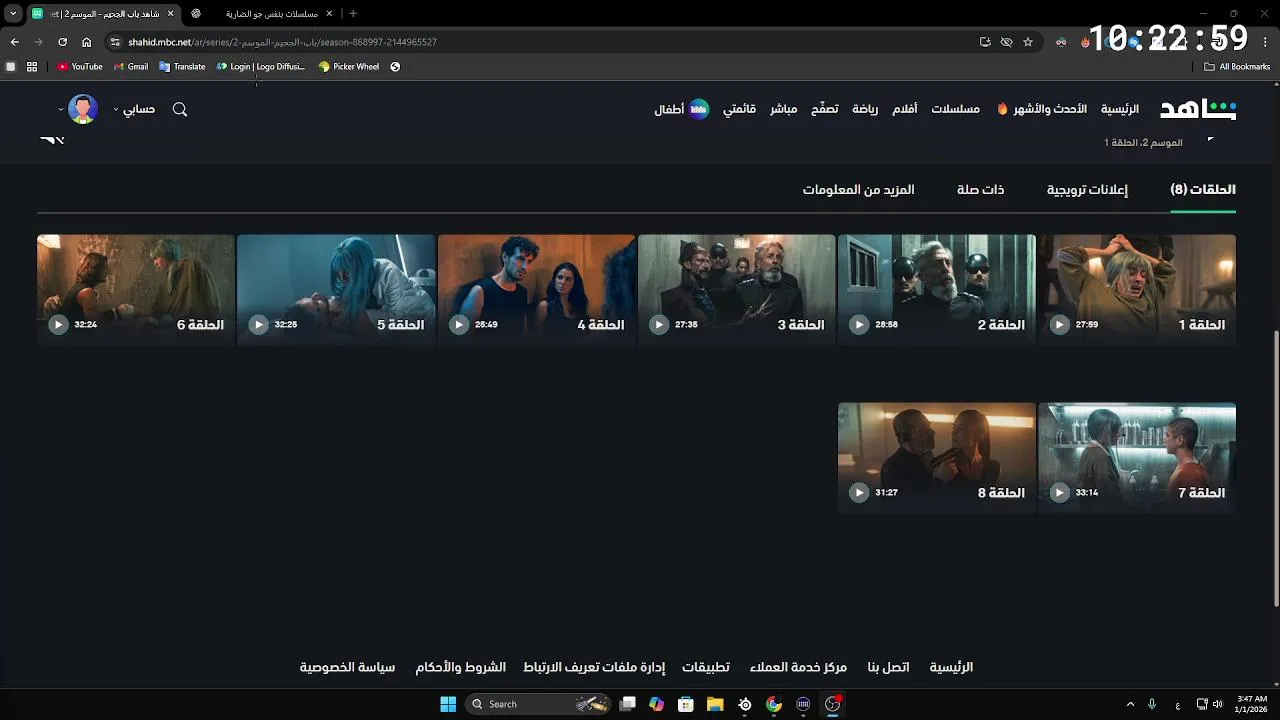Screen dimensions: 1280x720
Task: Open the Chrome apps grid icon
Action: pos(32,66)
